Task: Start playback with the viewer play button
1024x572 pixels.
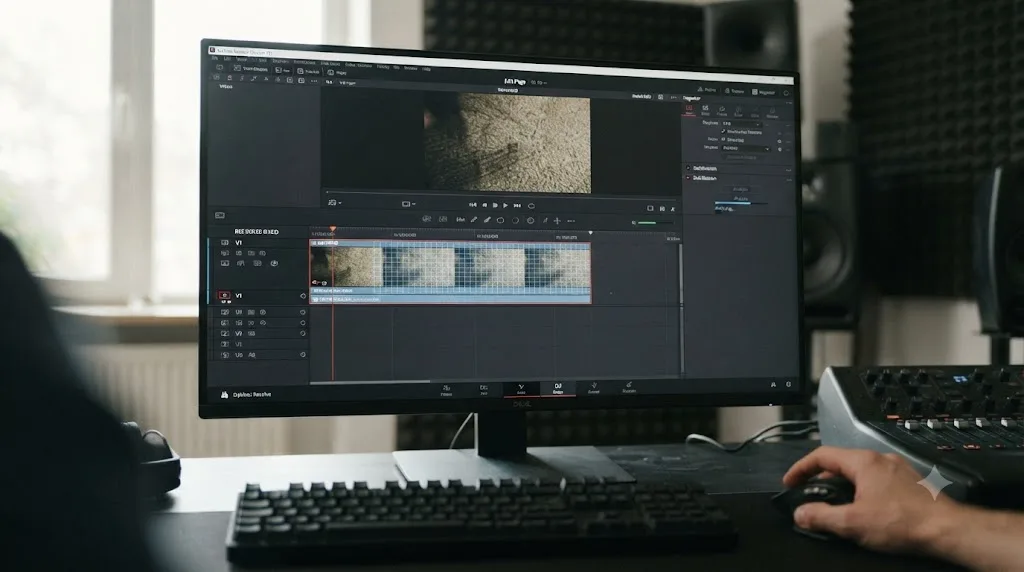Action: pos(505,205)
